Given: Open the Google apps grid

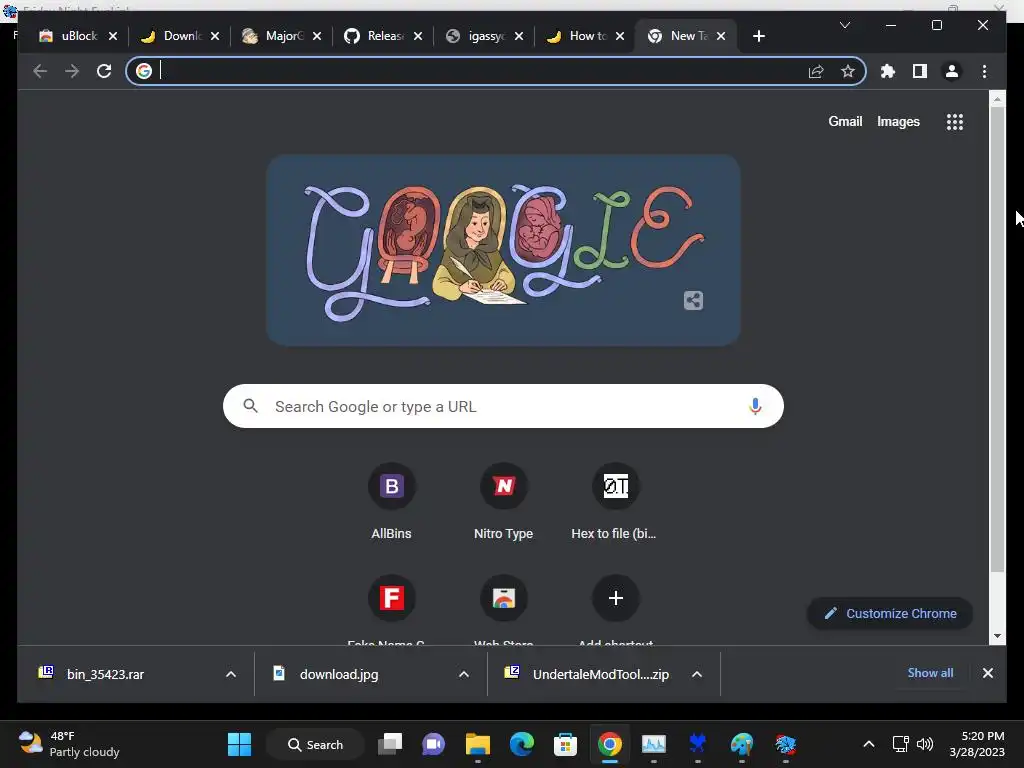Looking at the screenshot, I should point(955,121).
